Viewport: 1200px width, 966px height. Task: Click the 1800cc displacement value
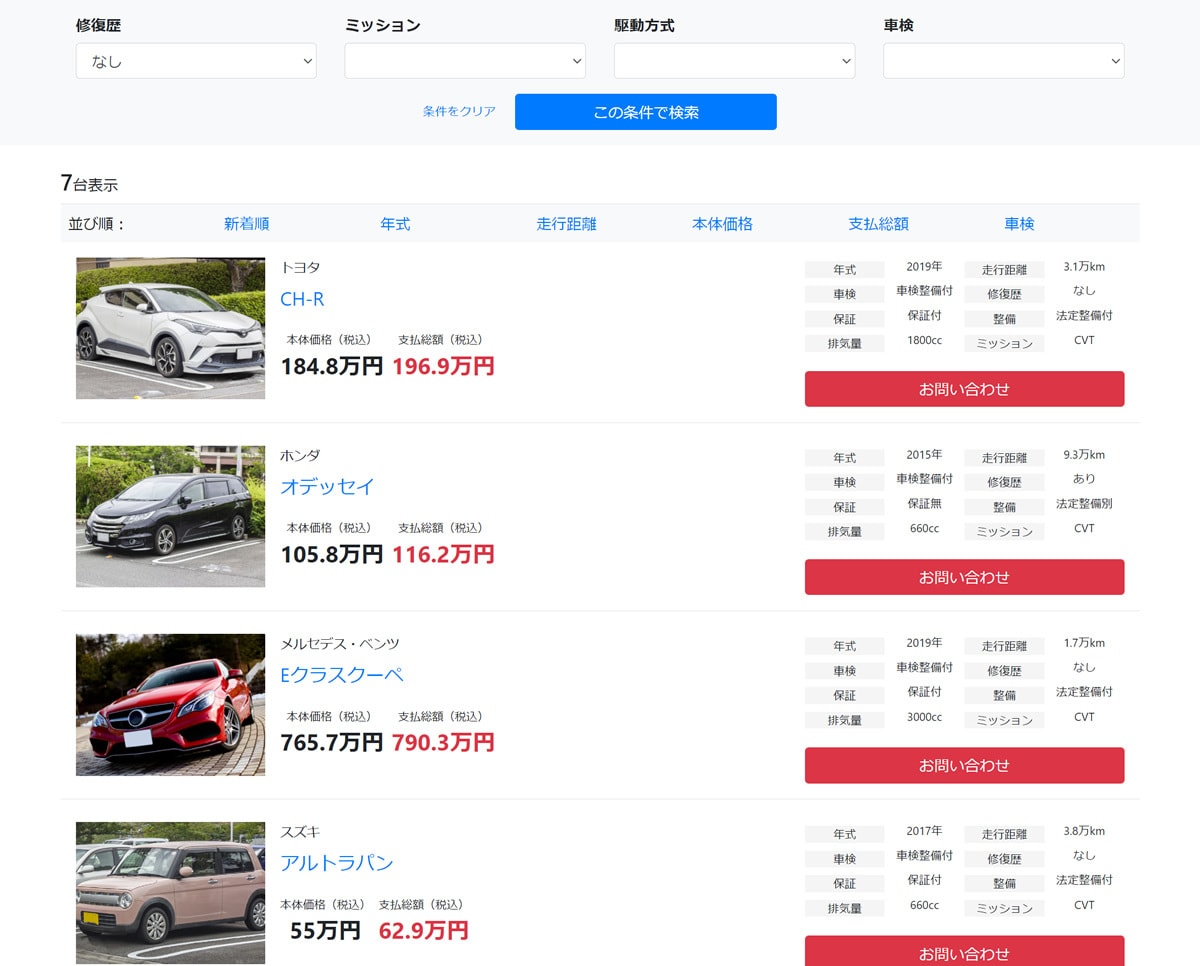point(924,340)
